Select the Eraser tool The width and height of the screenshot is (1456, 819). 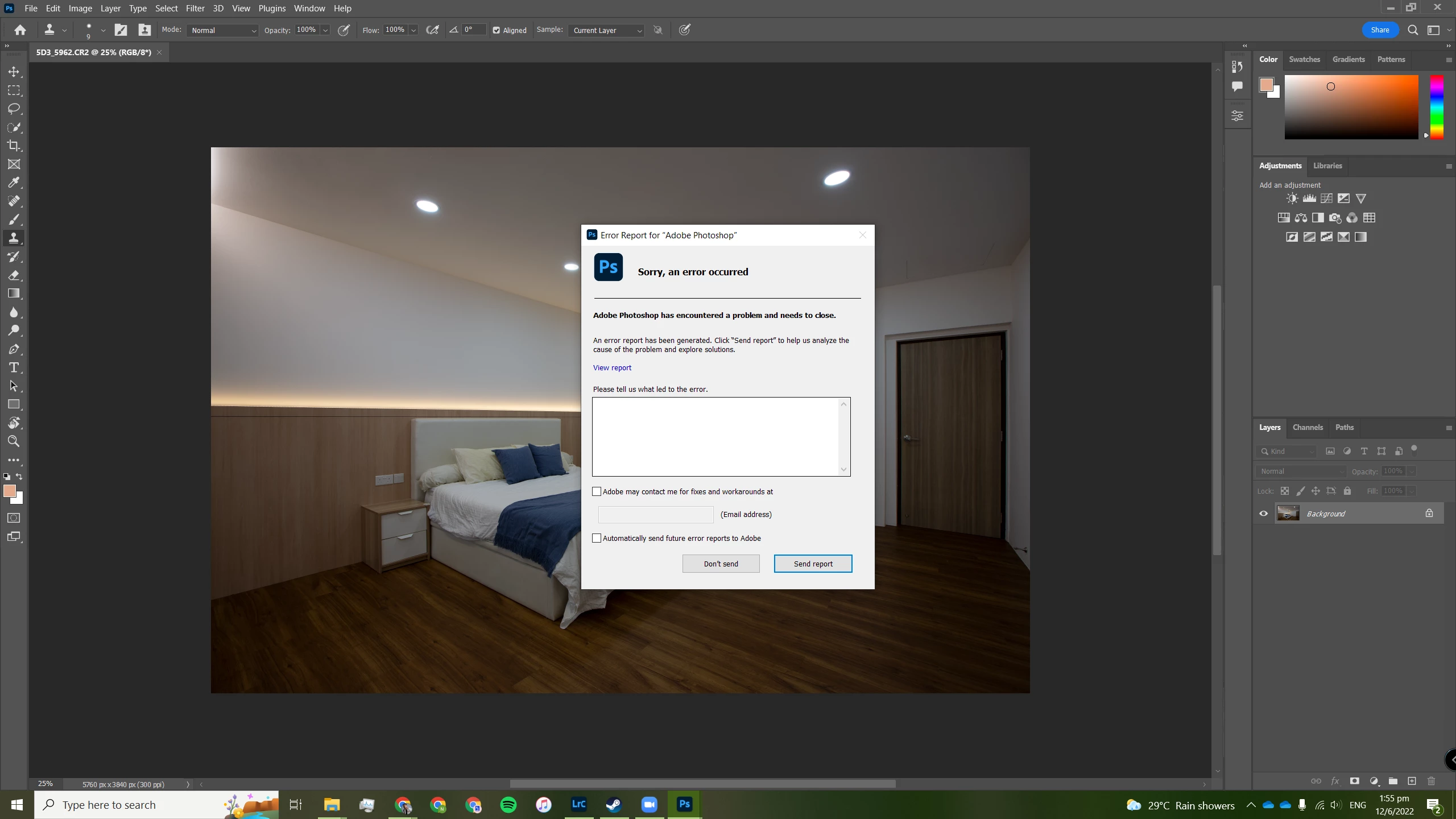[14, 275]
